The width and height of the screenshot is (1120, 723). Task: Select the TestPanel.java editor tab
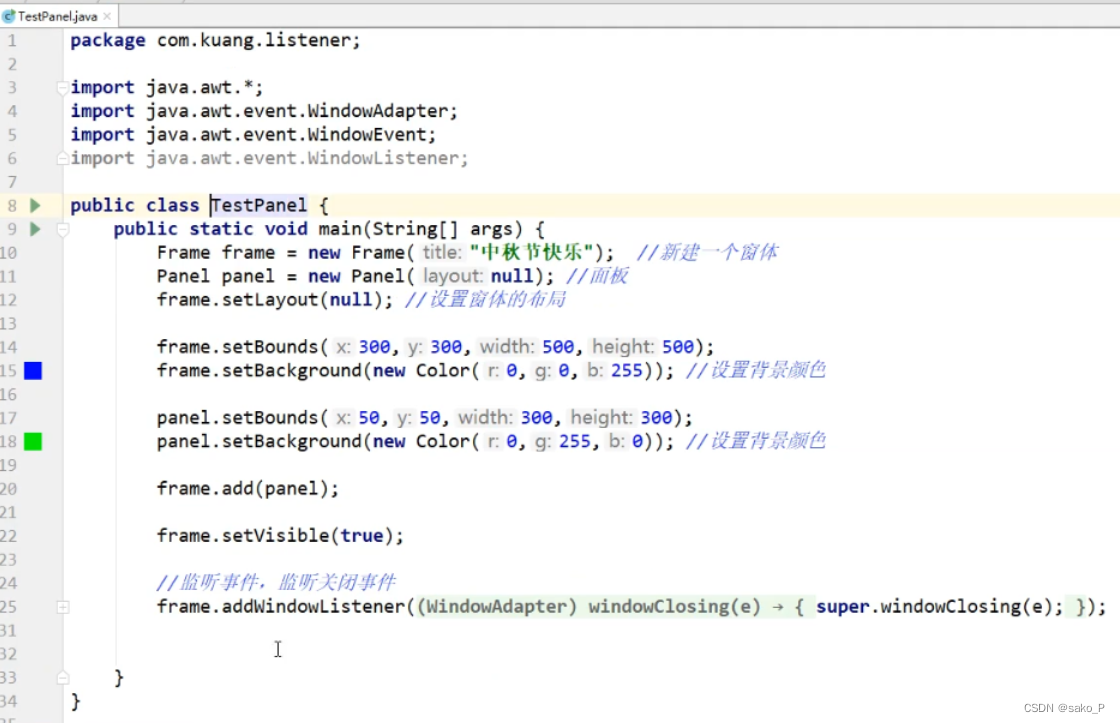59,16
